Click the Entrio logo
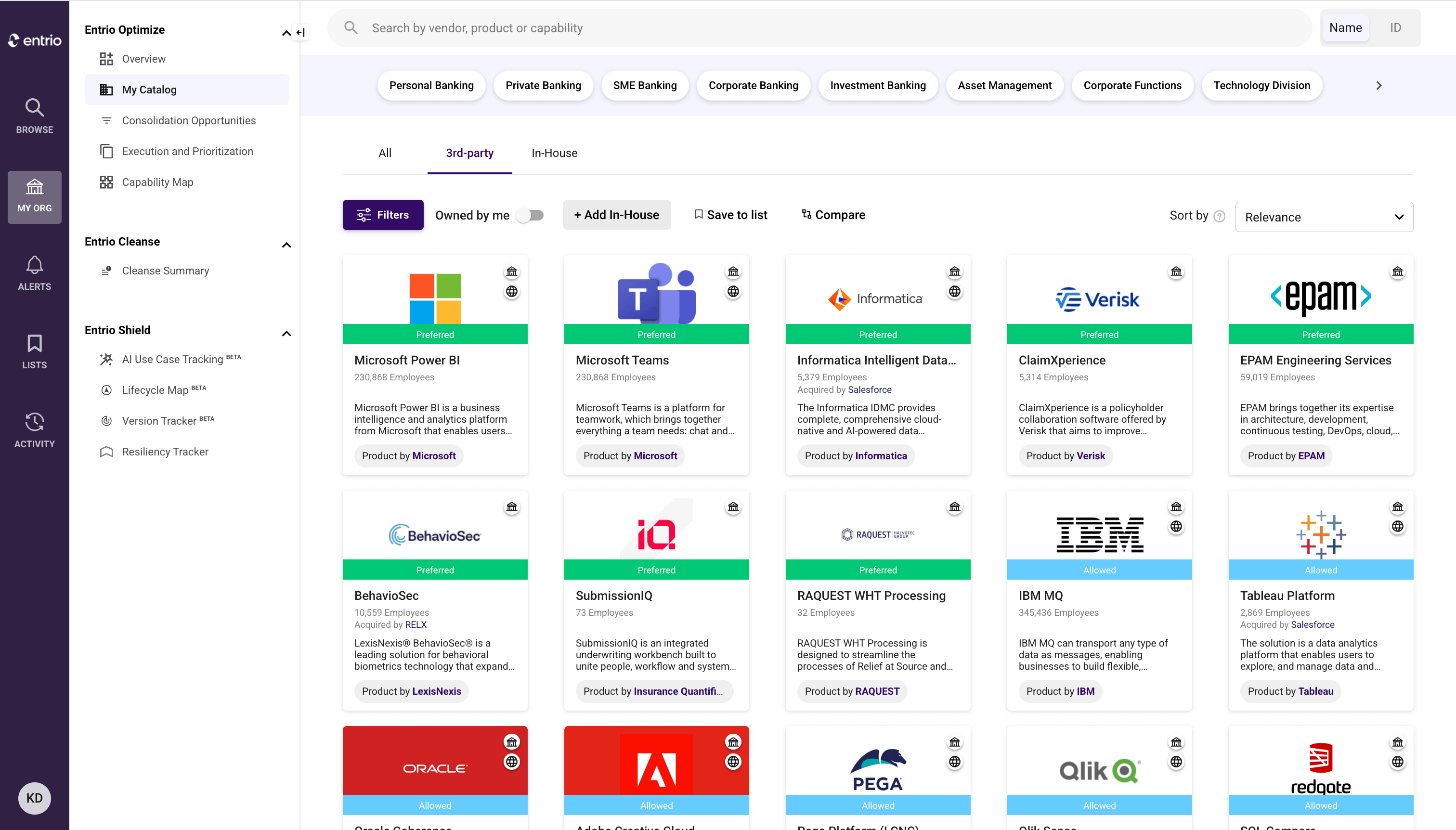This screenshot has height=830, width=1456. click(x=34, y=40)
